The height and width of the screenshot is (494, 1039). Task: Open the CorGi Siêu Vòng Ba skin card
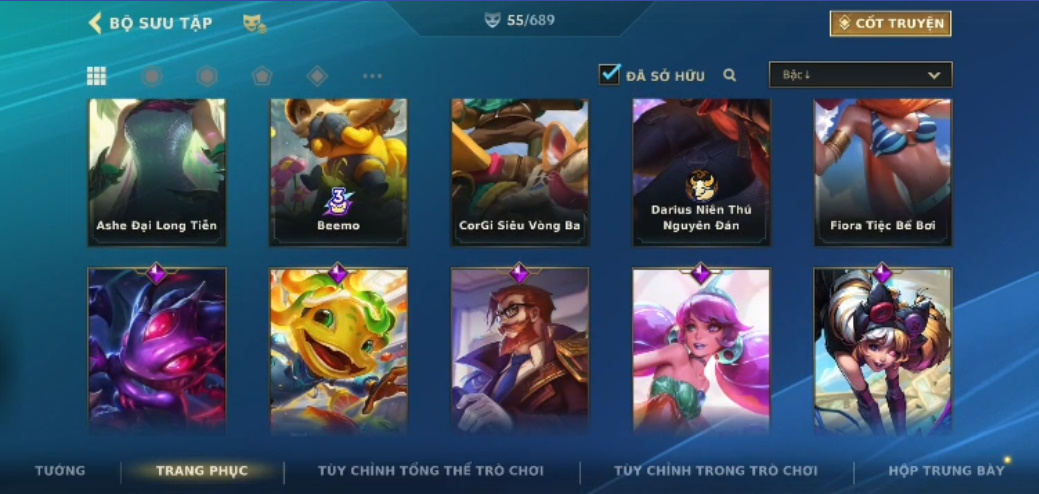point(520,173)
